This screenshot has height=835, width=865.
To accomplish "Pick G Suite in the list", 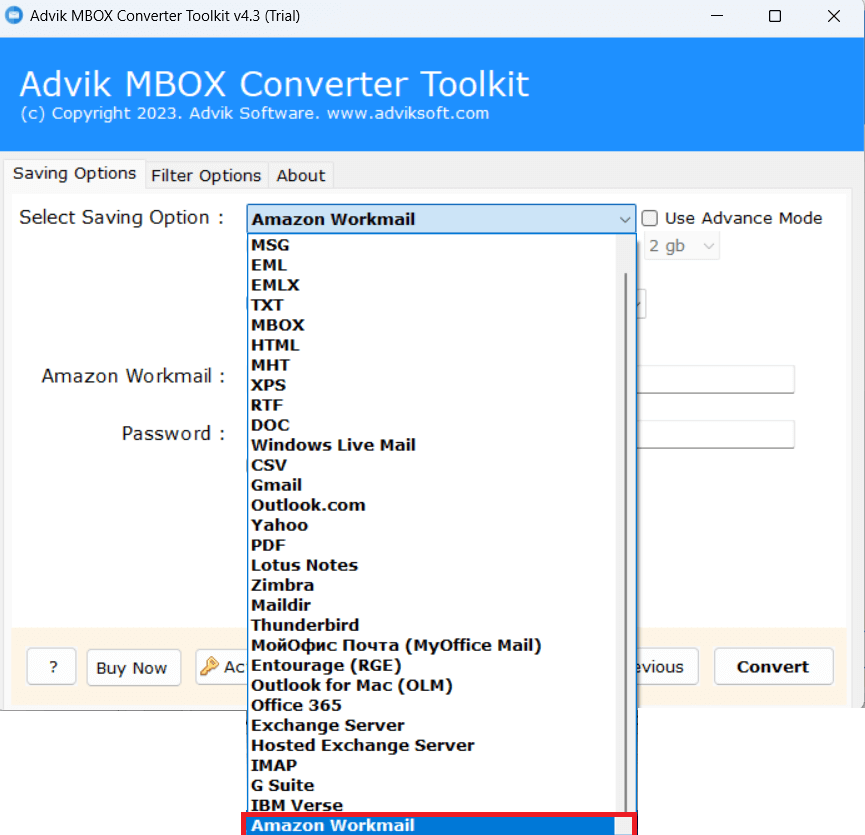I will (x=432, y=785).
